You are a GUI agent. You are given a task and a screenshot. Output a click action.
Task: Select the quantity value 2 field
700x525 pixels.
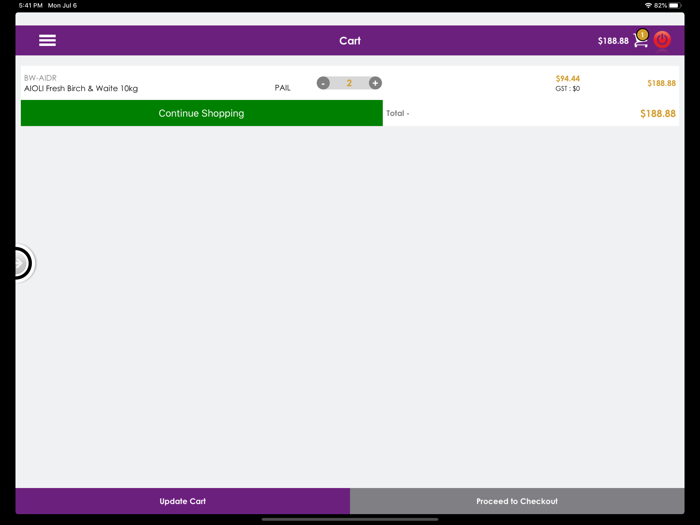349,83
